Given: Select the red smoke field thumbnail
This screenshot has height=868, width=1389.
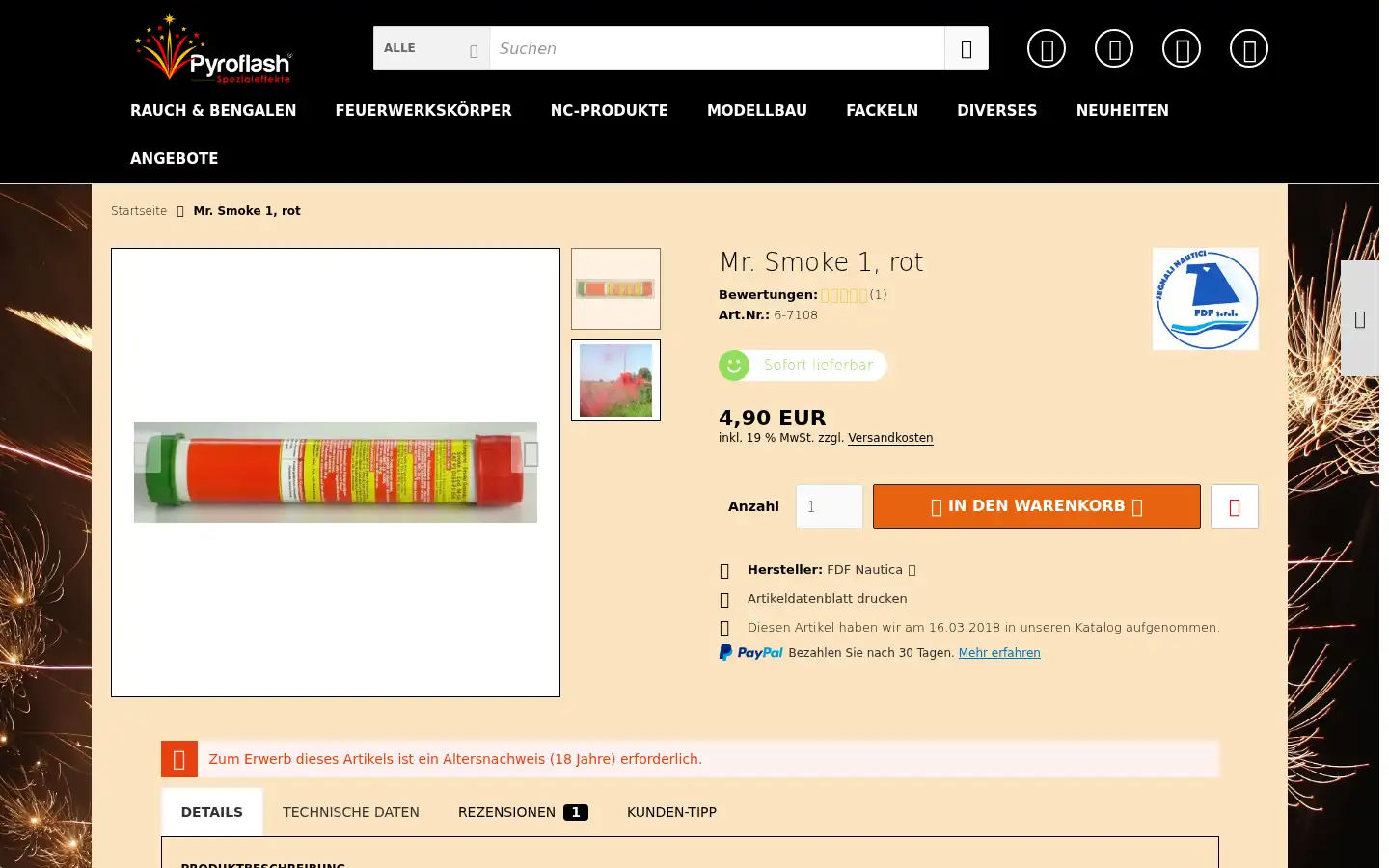Looking at the screenshot, I should [615, 380].
